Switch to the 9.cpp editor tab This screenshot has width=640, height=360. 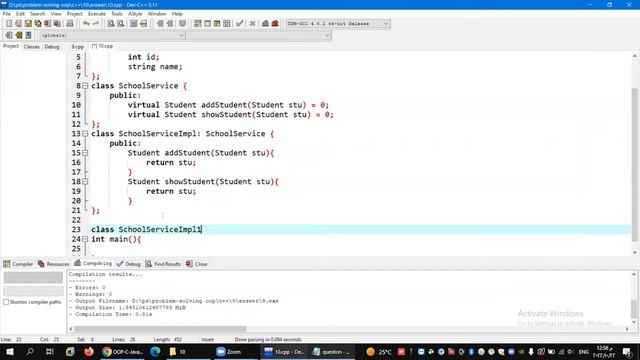(x=78, y=47)
